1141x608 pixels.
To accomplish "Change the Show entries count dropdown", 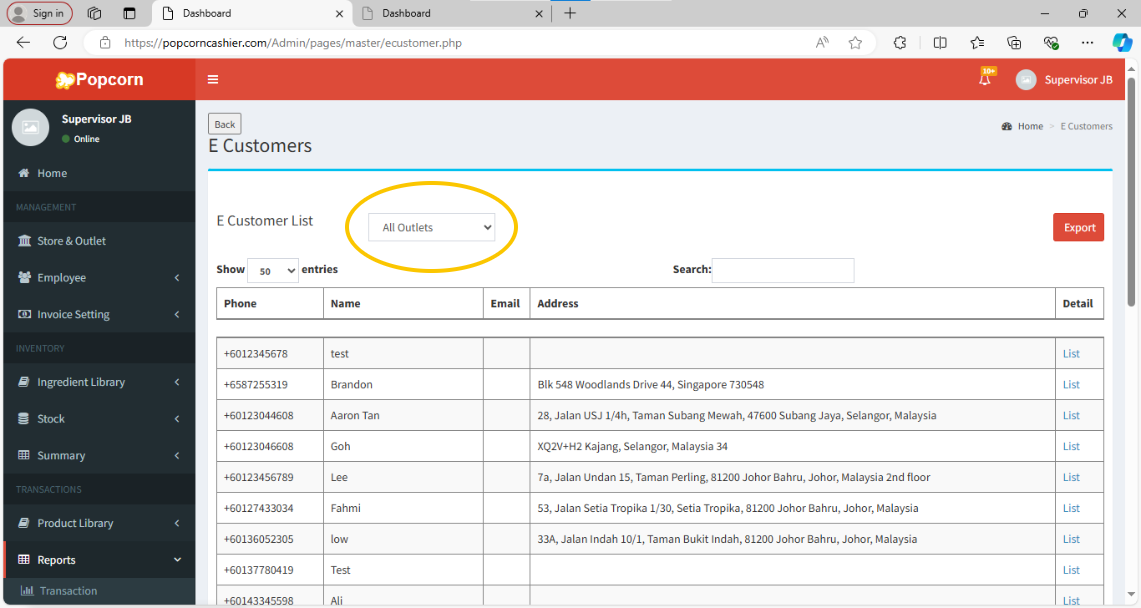I will tap(273, 271).
